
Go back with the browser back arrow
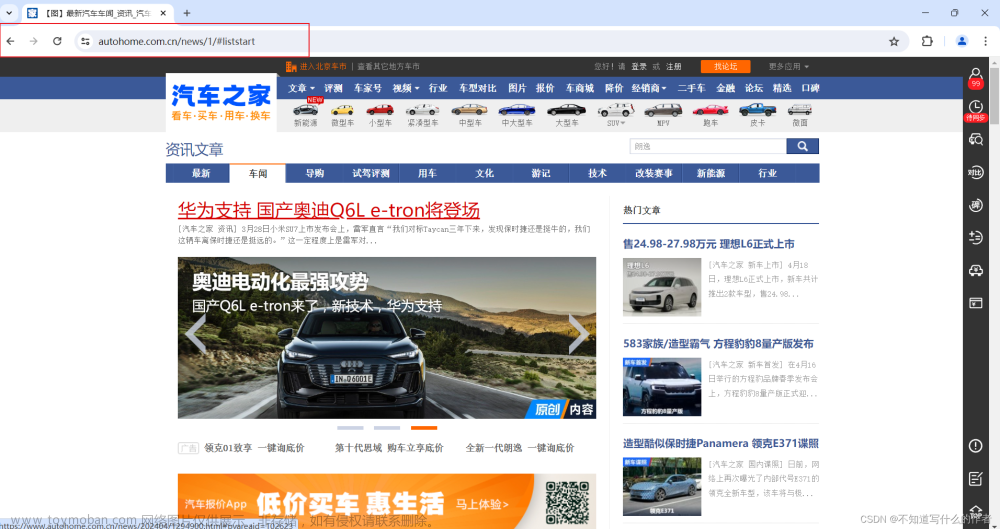coord(11,41)
